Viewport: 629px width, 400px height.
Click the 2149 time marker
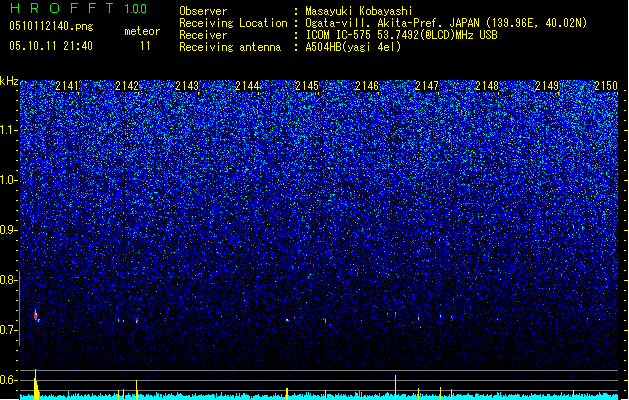tap(547, 86)
